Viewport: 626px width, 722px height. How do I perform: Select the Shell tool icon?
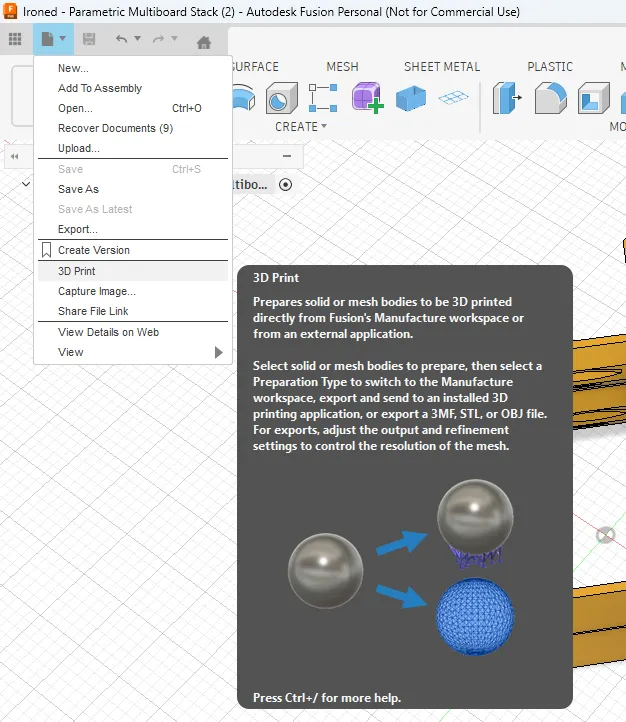click(x=594, y=98)
